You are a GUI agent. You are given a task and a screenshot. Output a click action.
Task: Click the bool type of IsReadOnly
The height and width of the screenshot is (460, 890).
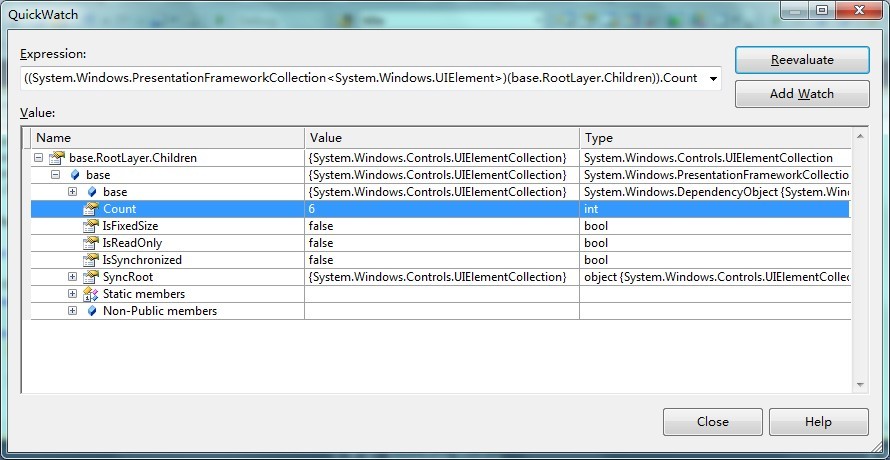click(715, 243)
